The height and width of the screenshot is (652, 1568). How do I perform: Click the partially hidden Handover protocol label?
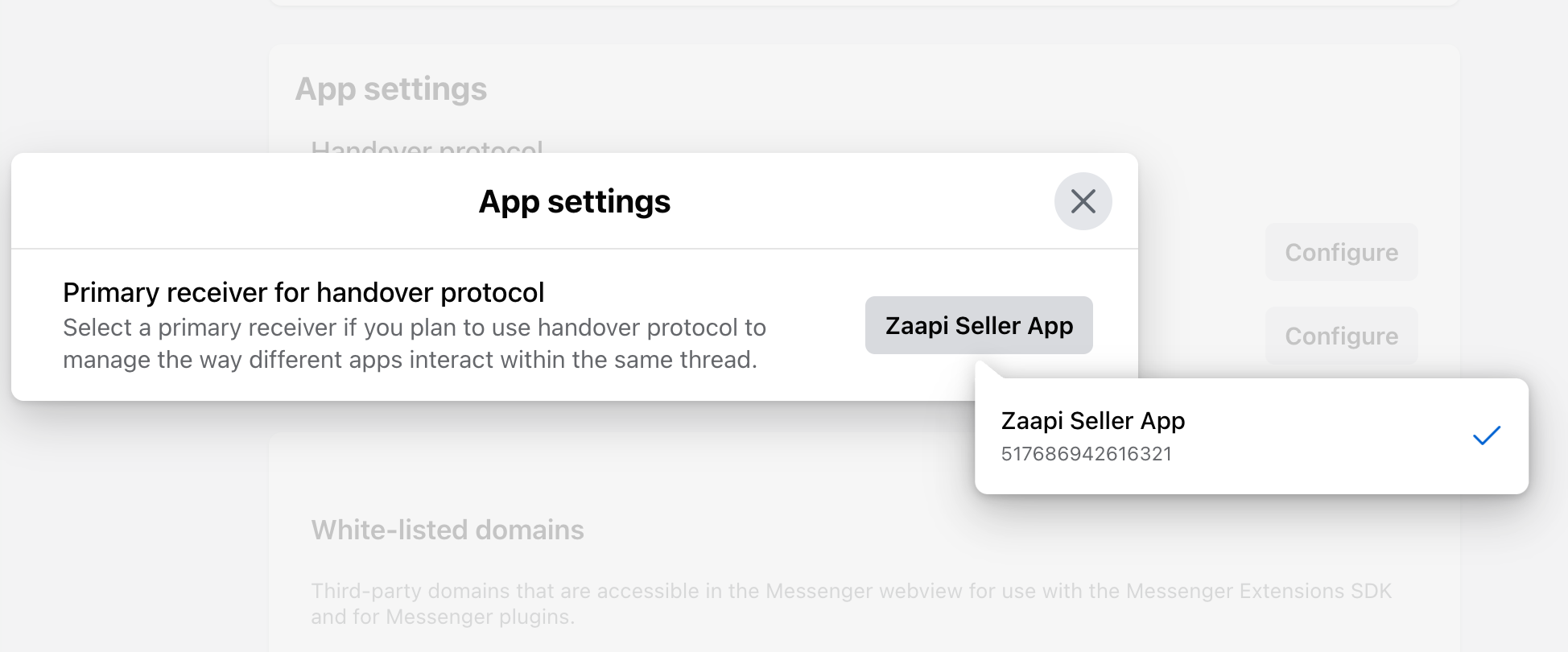(427, 146)
